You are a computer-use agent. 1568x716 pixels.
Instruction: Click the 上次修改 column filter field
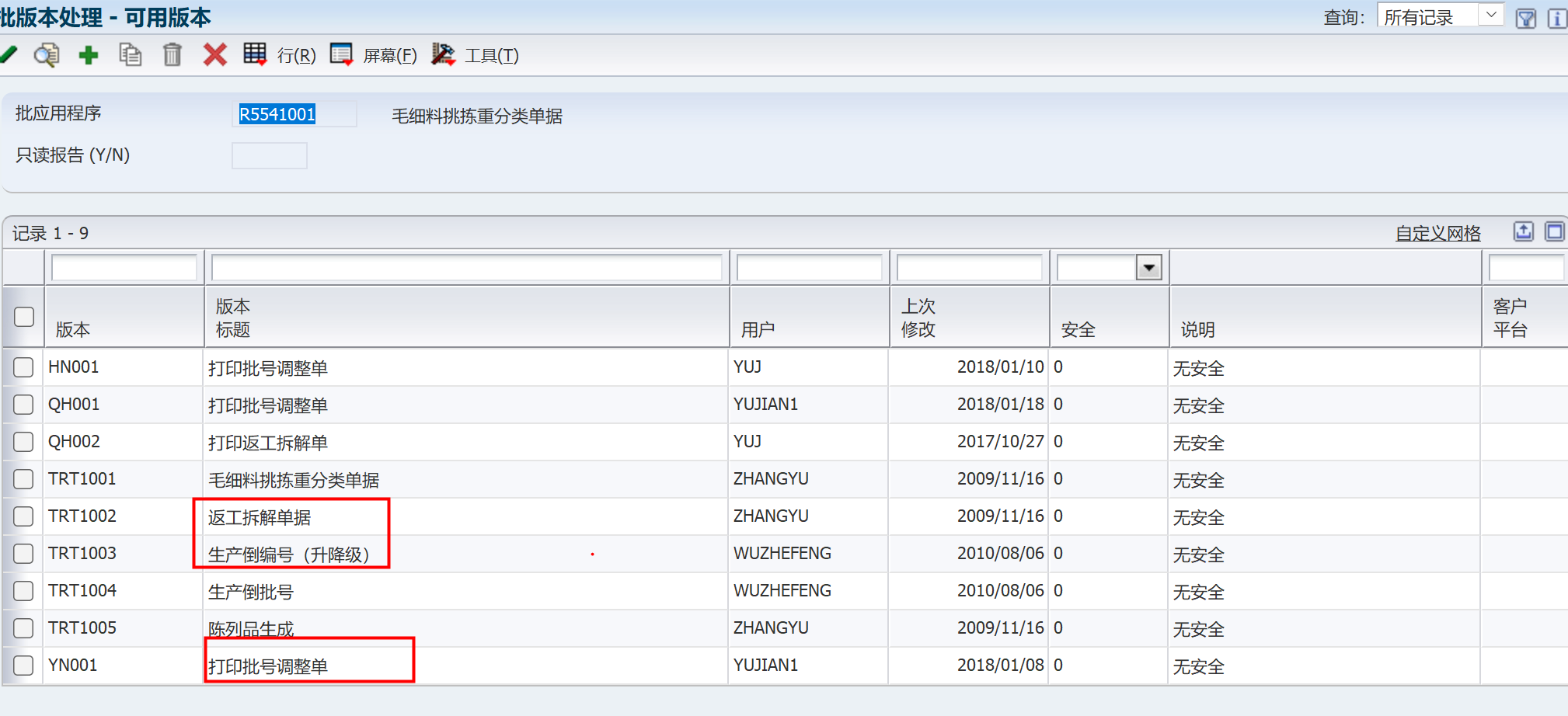(970, 268)
